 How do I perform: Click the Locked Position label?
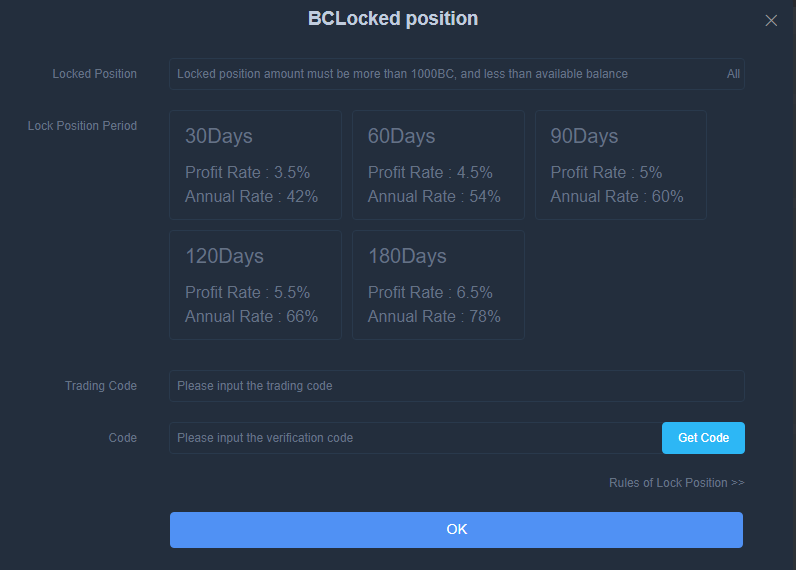(x=94, y=74)
